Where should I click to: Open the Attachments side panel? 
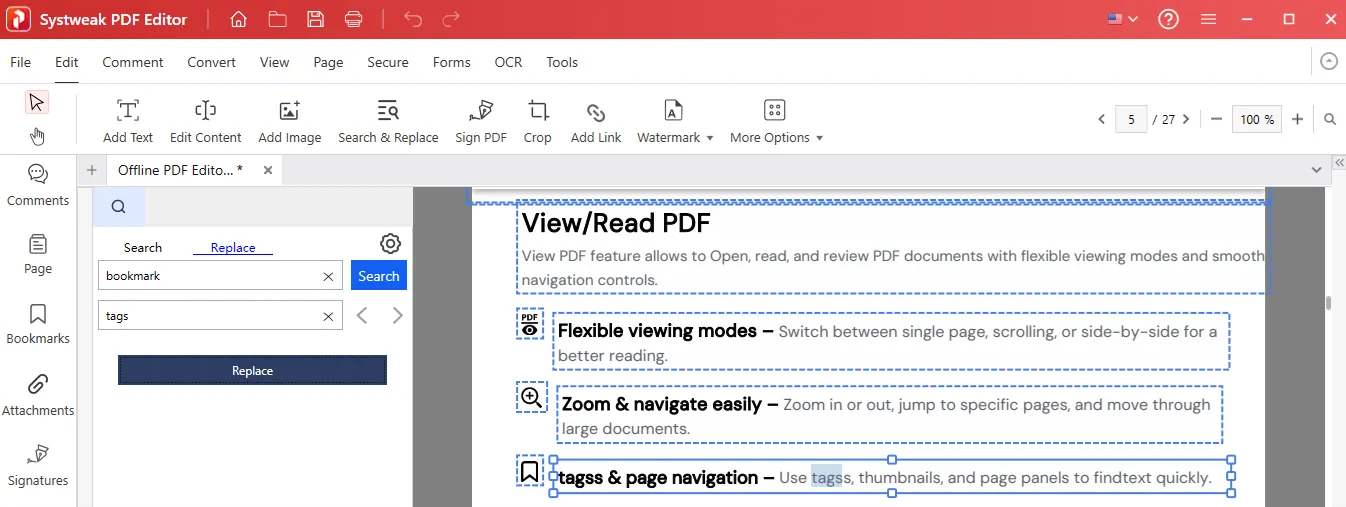38,395
